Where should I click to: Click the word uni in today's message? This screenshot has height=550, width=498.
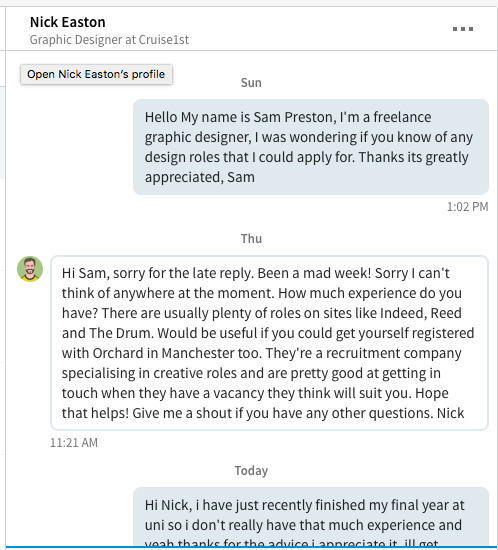pyautogui.click(x=154, y=525)
